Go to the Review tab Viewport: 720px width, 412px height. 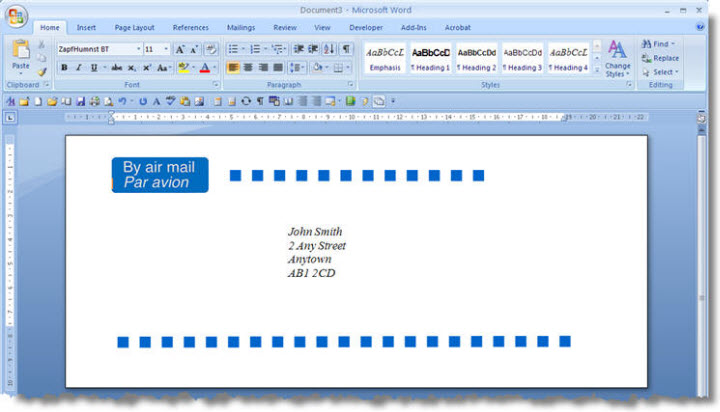285,28
